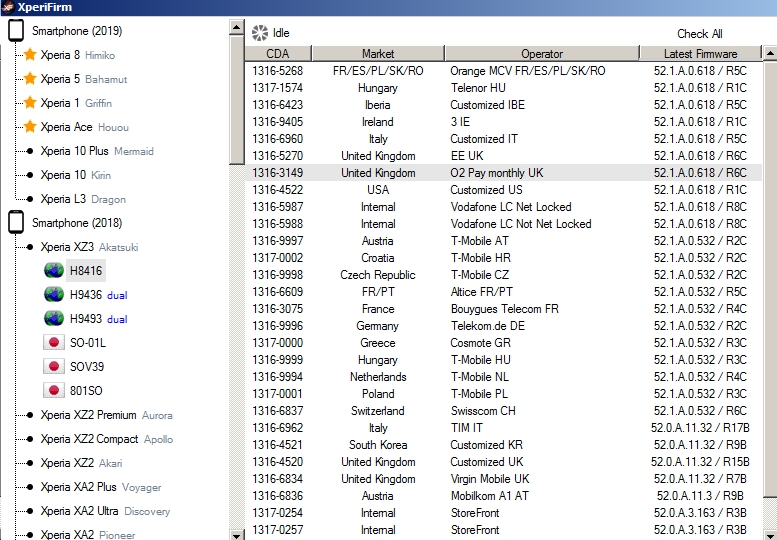Select the TIM IT row
The height and width of the screenshot is (540, 777).
pyautogui.click(x=503, y=427)
